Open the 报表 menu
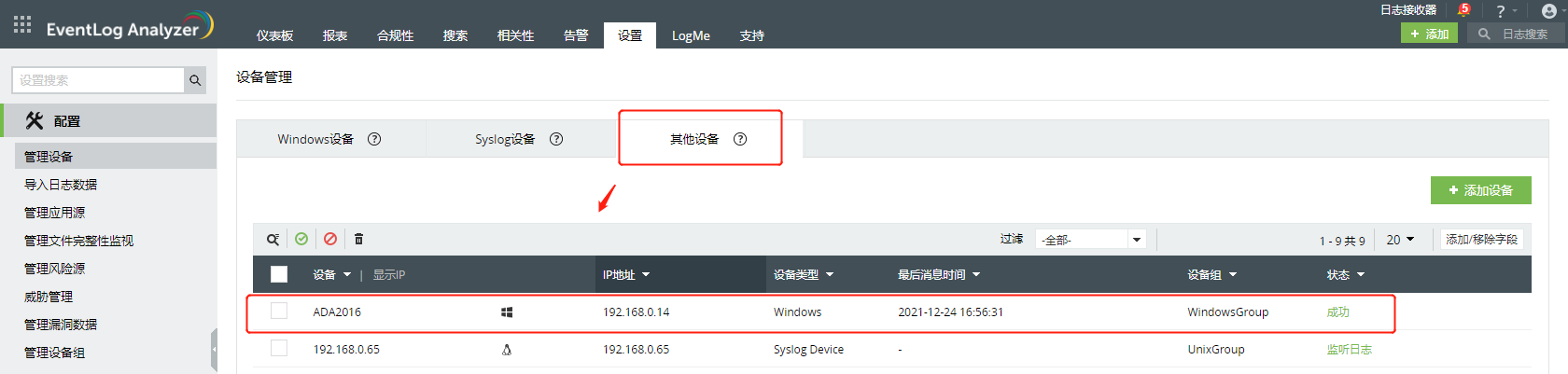Screen dimensions: 1568x374 pyautogui.click(x=335, y=35)
